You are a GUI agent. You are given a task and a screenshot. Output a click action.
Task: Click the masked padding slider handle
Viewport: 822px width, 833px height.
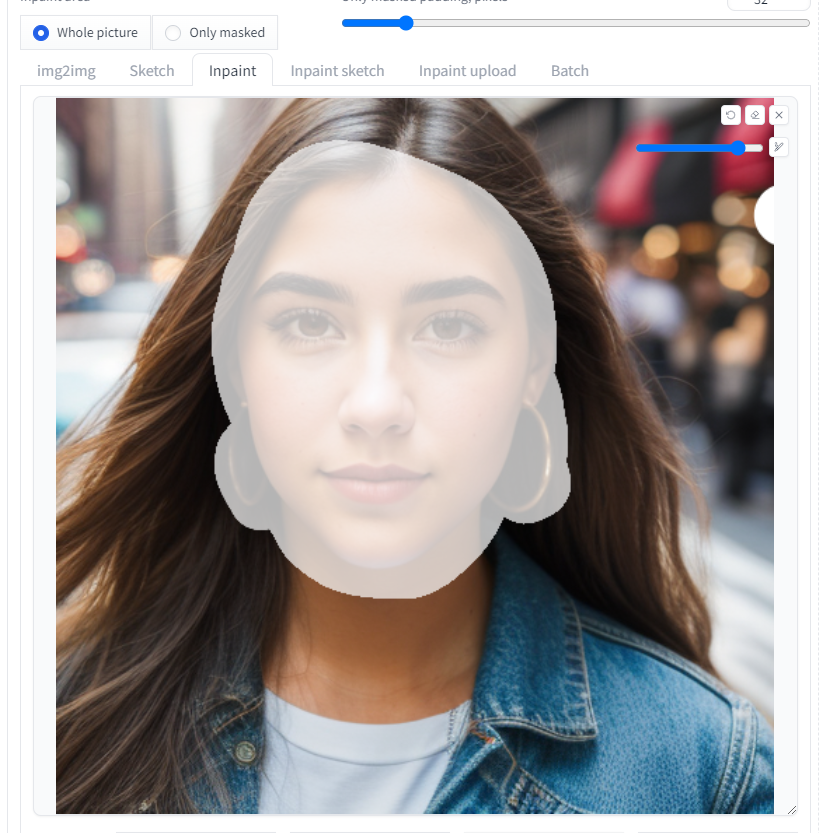pyautogui.click(x=406, y=23)
